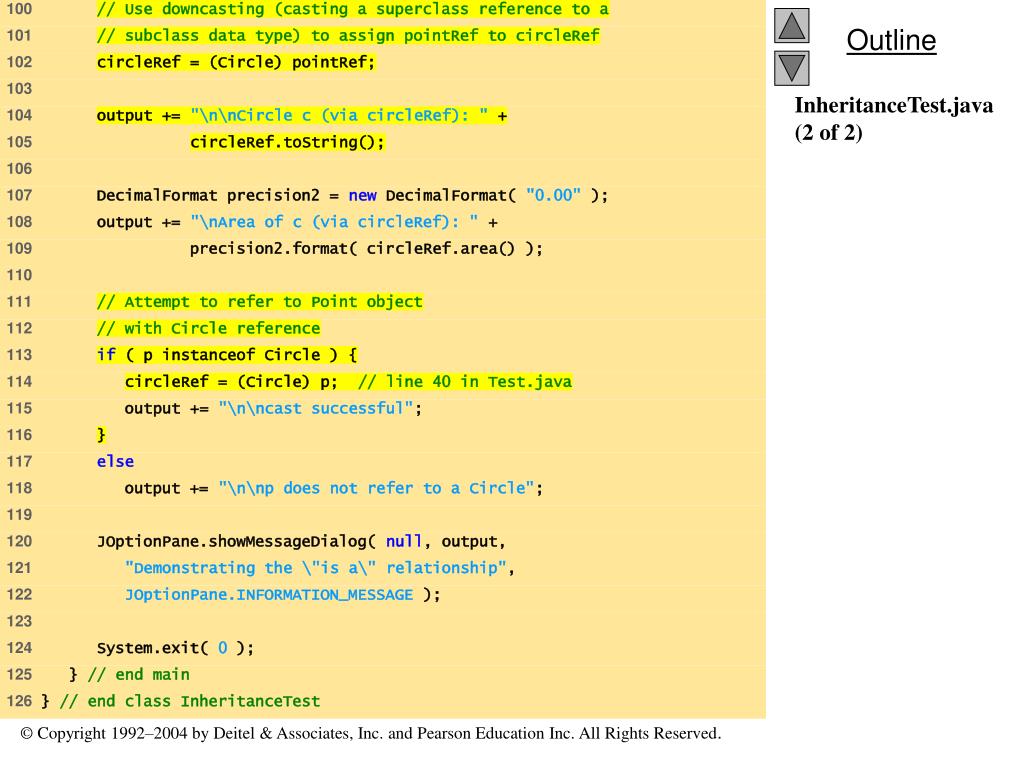Click "if ( p instanceof Circle ) {" statement
The width and height of the screenshot is (1024, 768).
tap(227, 355)
